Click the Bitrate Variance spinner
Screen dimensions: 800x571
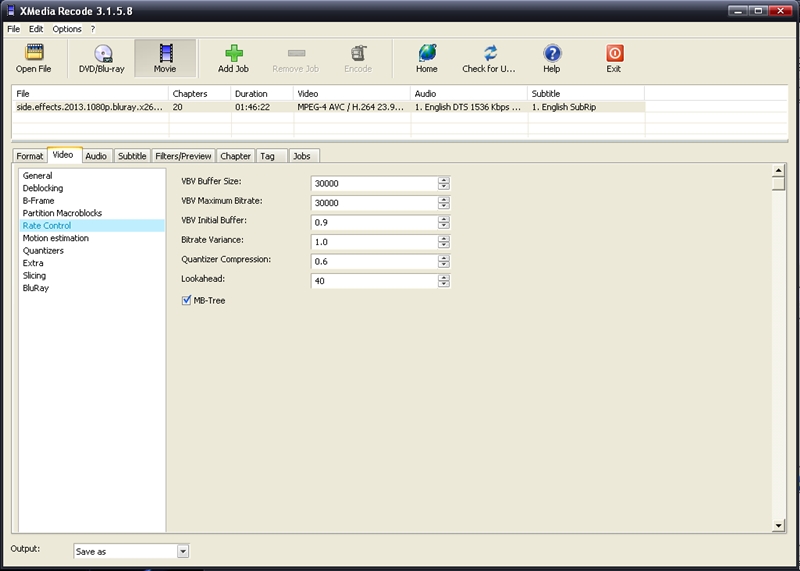pos(444,242)
